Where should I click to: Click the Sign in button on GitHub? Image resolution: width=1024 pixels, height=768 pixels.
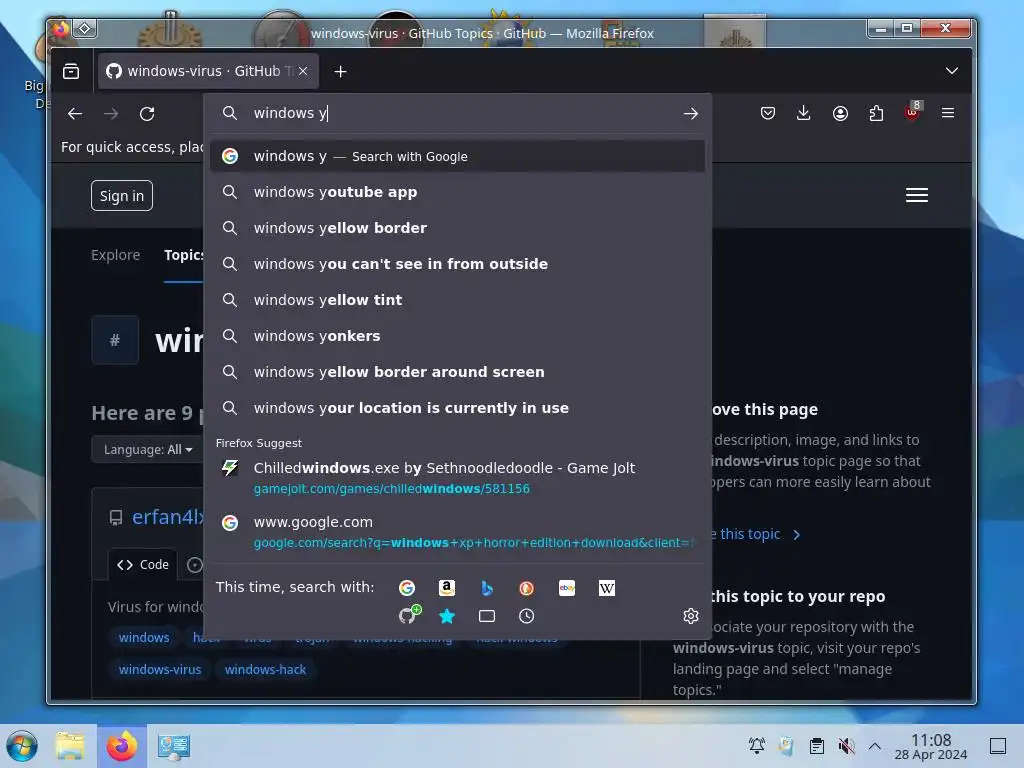122,195
